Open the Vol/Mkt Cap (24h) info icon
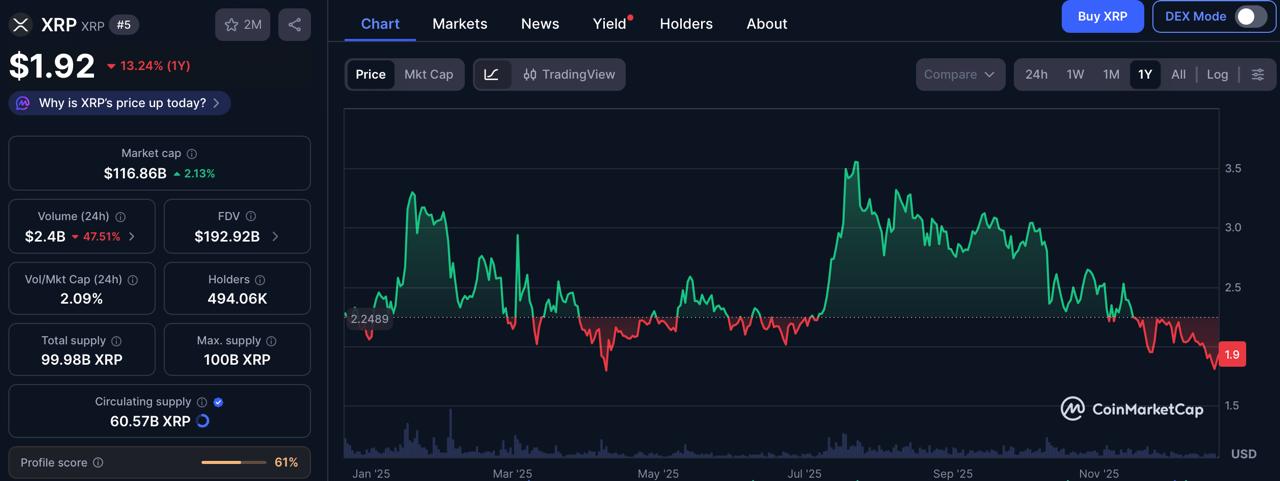Viewport: 1280px width, 481px height. point(133,280)
